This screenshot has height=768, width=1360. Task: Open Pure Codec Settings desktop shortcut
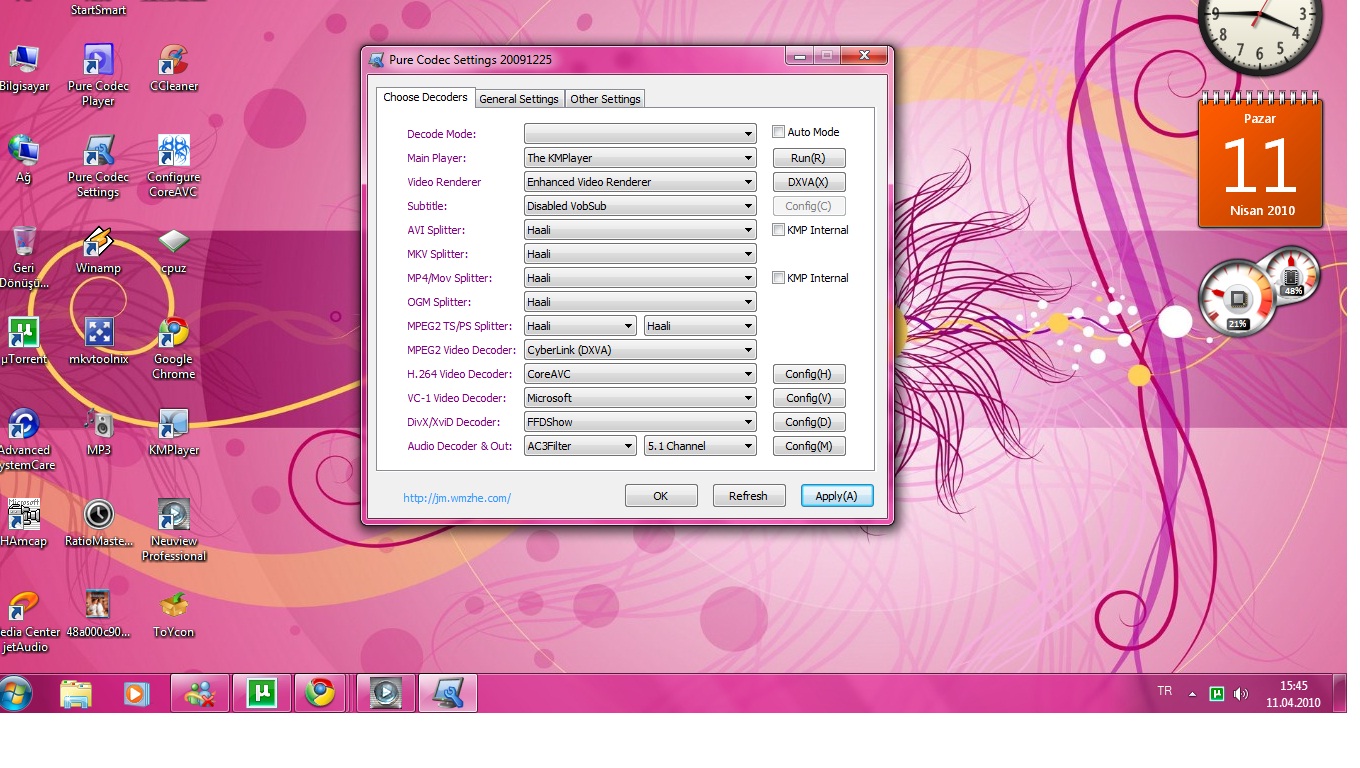[x=98, y=166]
